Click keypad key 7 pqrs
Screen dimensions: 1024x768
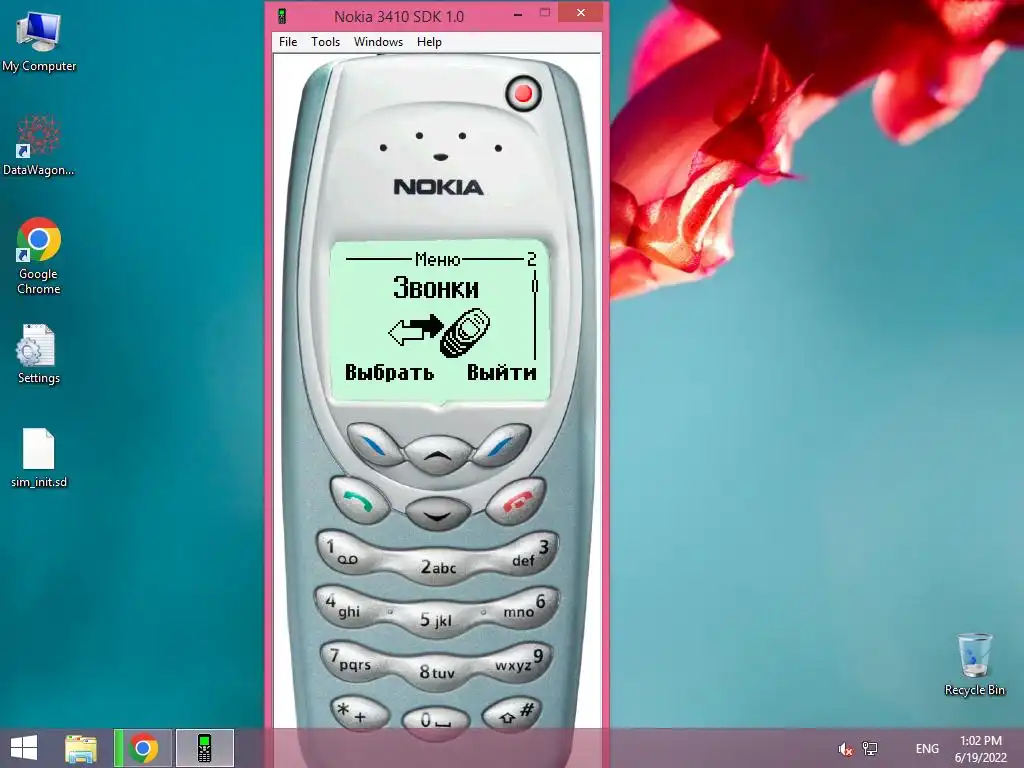click(x=349, y=661)
